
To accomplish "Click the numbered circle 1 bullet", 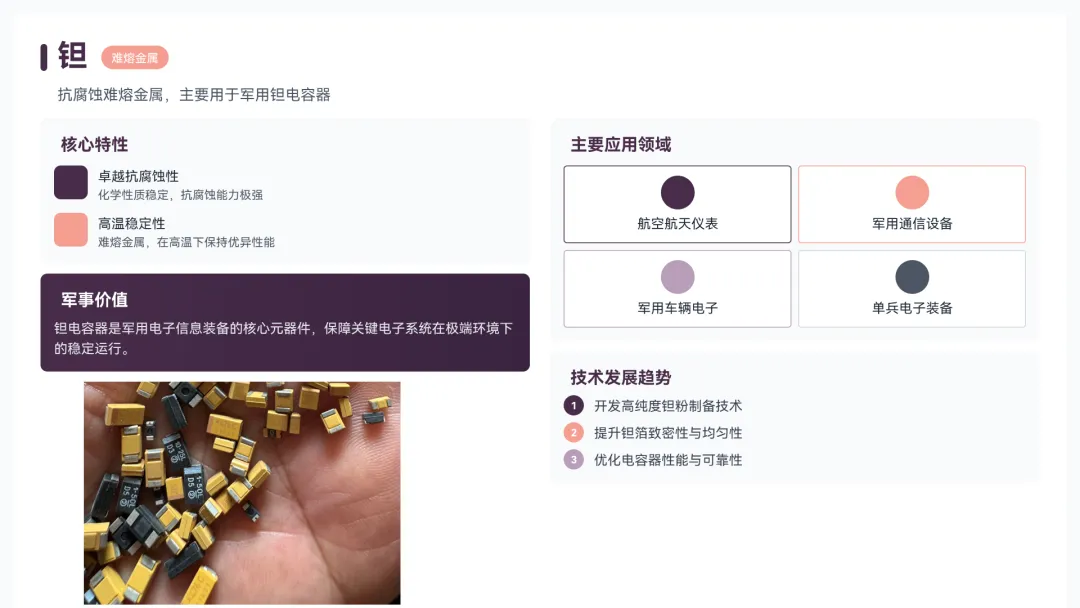I will point(574,406).
